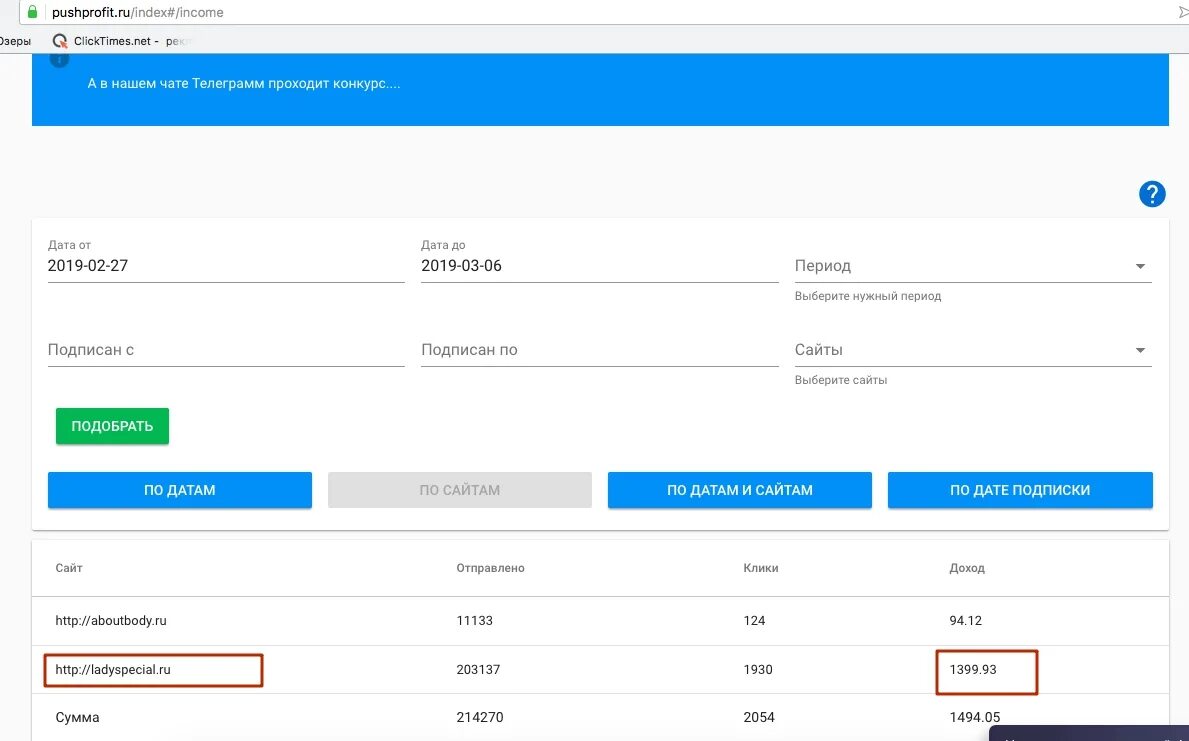Focus the 'Подписан с' field
Image resolution: width=1189 pixels, height=741 pixels.
click(226, 350)
